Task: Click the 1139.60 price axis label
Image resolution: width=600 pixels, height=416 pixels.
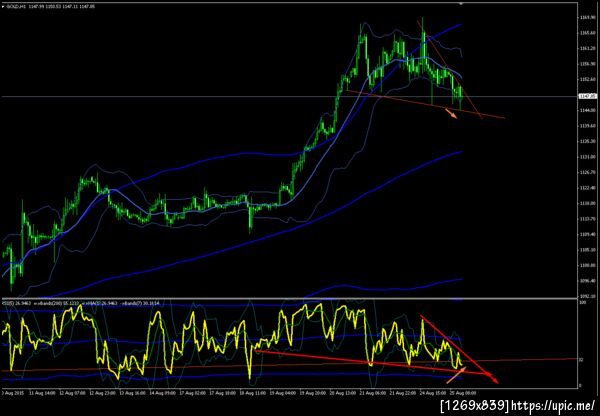Action: [586, 126]
